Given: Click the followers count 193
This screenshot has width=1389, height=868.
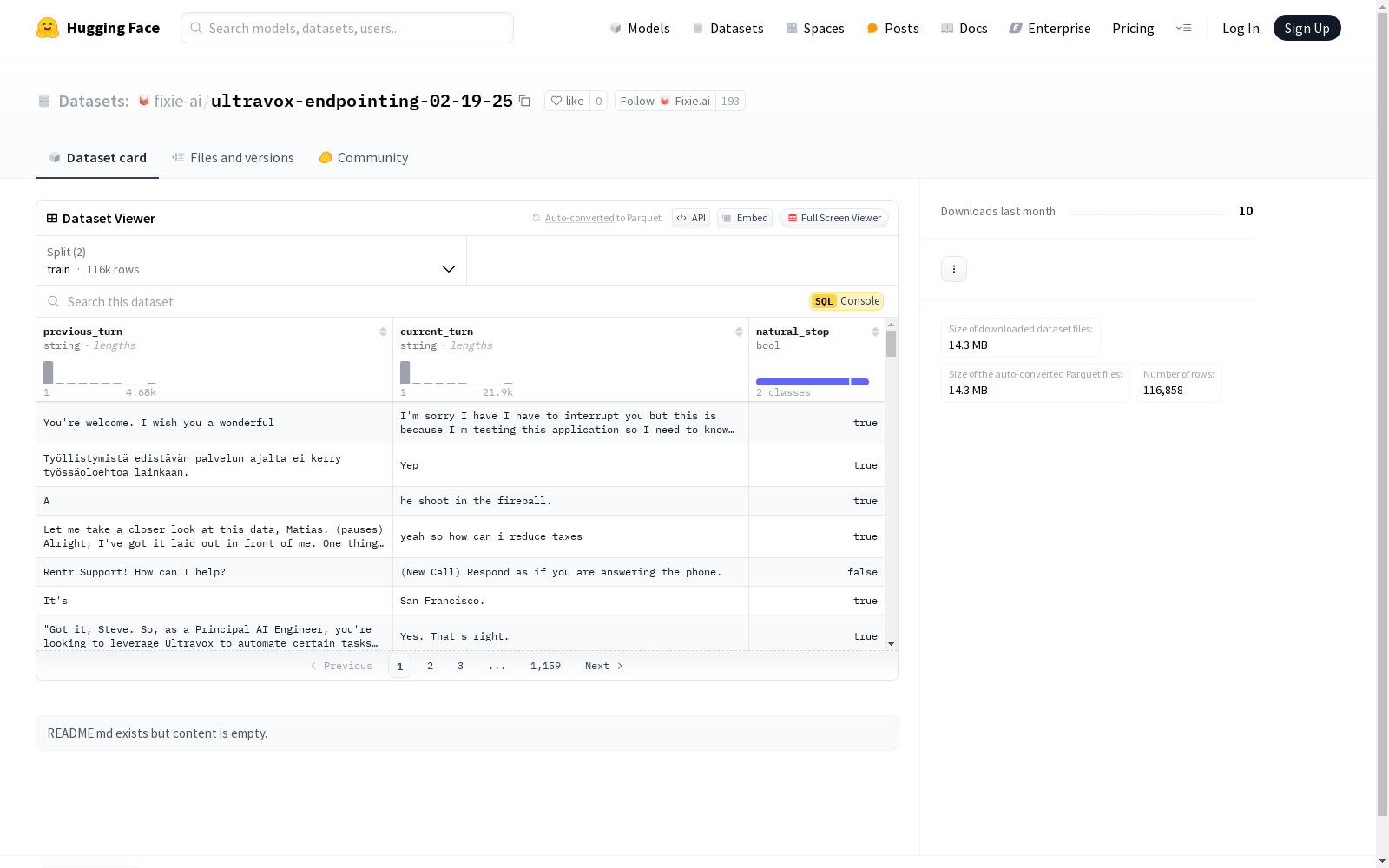Looking at the screenshot, I should pos(730,101).
